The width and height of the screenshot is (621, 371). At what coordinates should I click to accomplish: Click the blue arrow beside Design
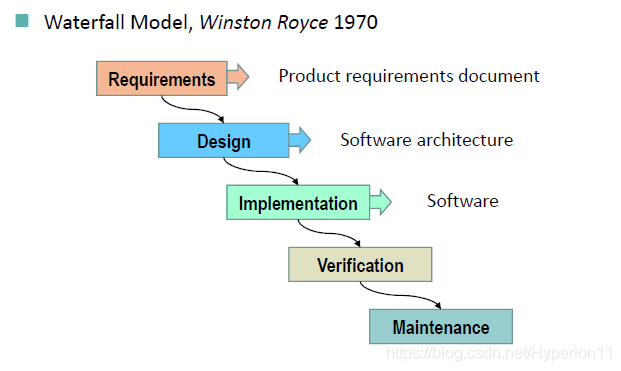pyautogui.click(x=300, y=139)
